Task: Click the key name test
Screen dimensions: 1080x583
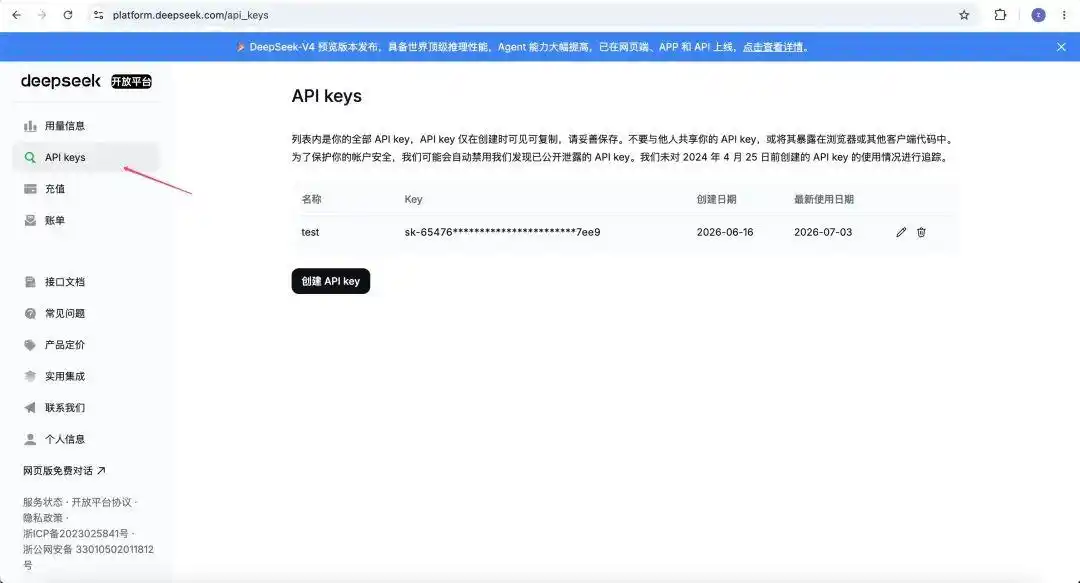Action: (310, 232)
